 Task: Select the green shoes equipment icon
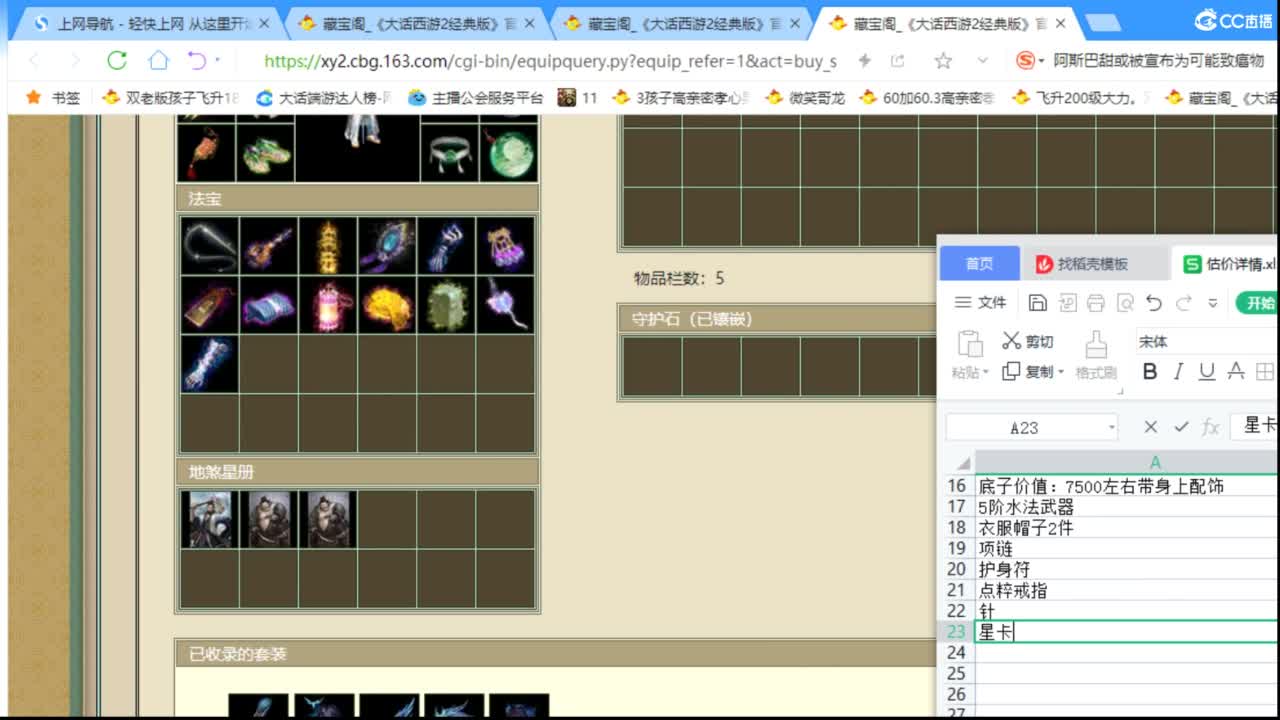267,152
